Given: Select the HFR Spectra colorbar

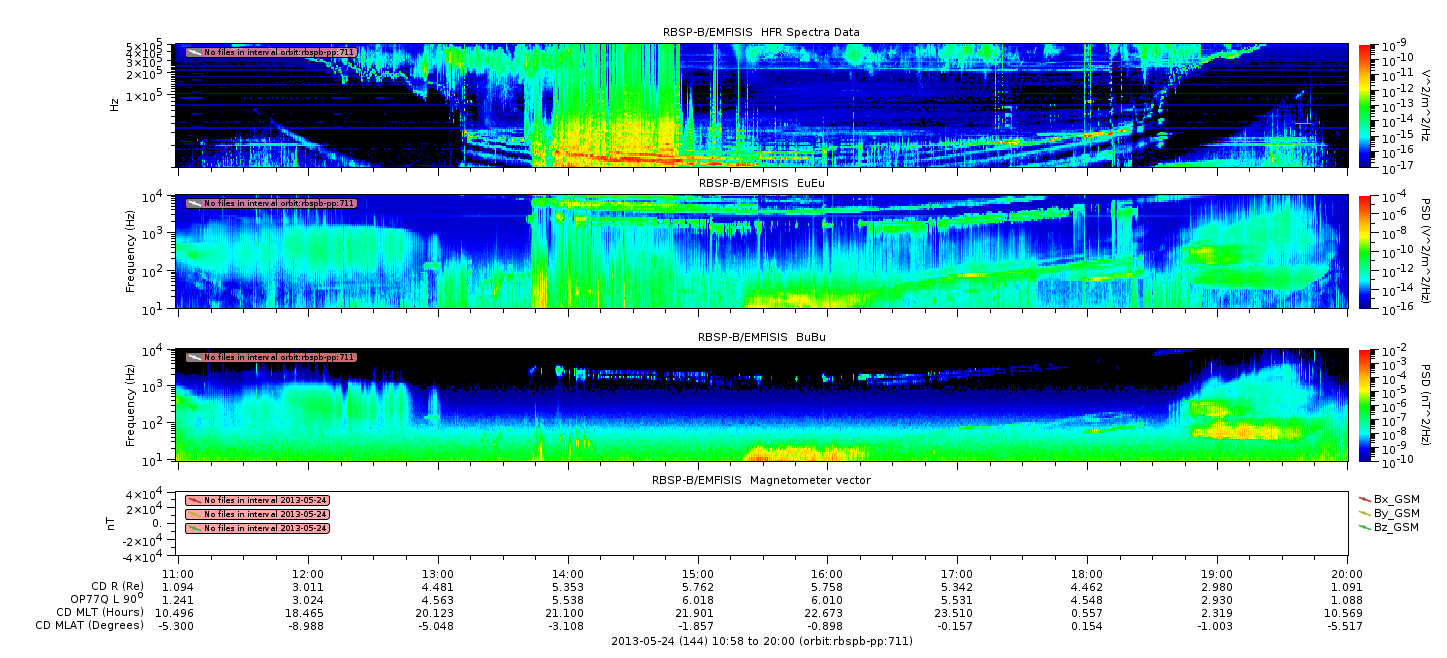Looking at the screenshot, I should tap(1366, 105).
